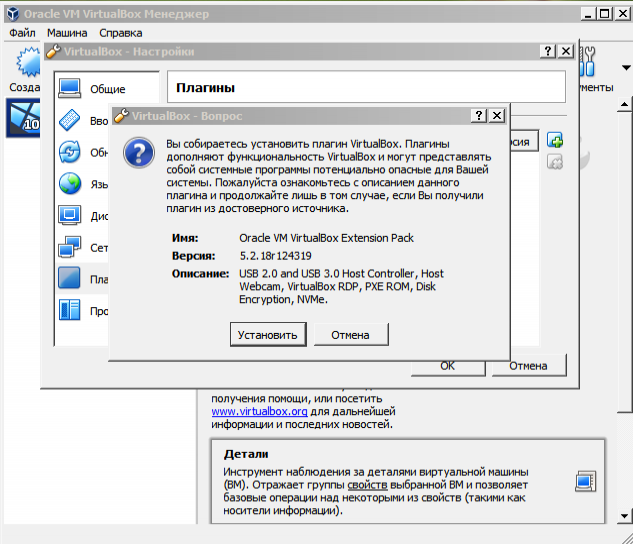
Task: Open the Ввод keyboard icon in settings
Action: point(69,120)
